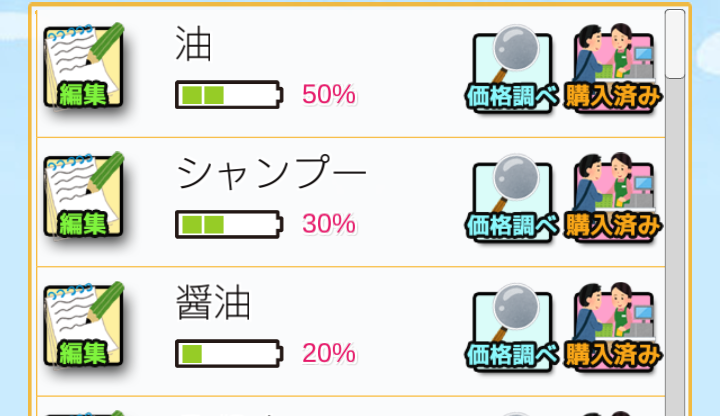This screenshot has height=416, width=720.
Task: Click the 50% remaining label
Action: pyautogui.click(x=329, y=95)
